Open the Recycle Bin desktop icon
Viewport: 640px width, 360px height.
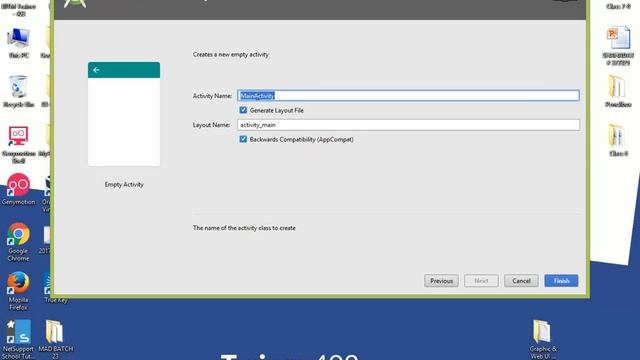coord(18,92)
